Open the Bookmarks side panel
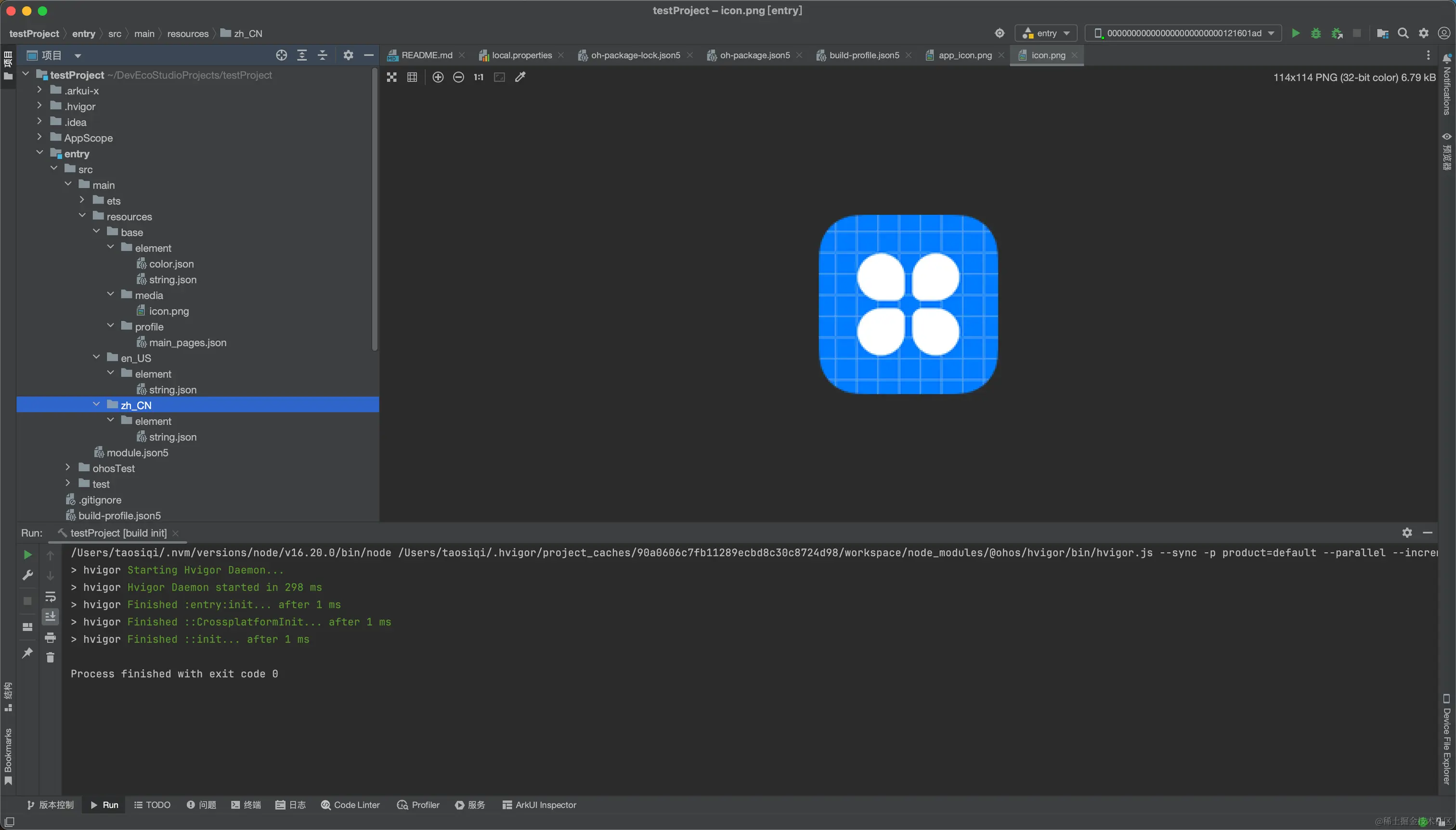The width and height of the screenshot is (1456, 830). point(8,756)
